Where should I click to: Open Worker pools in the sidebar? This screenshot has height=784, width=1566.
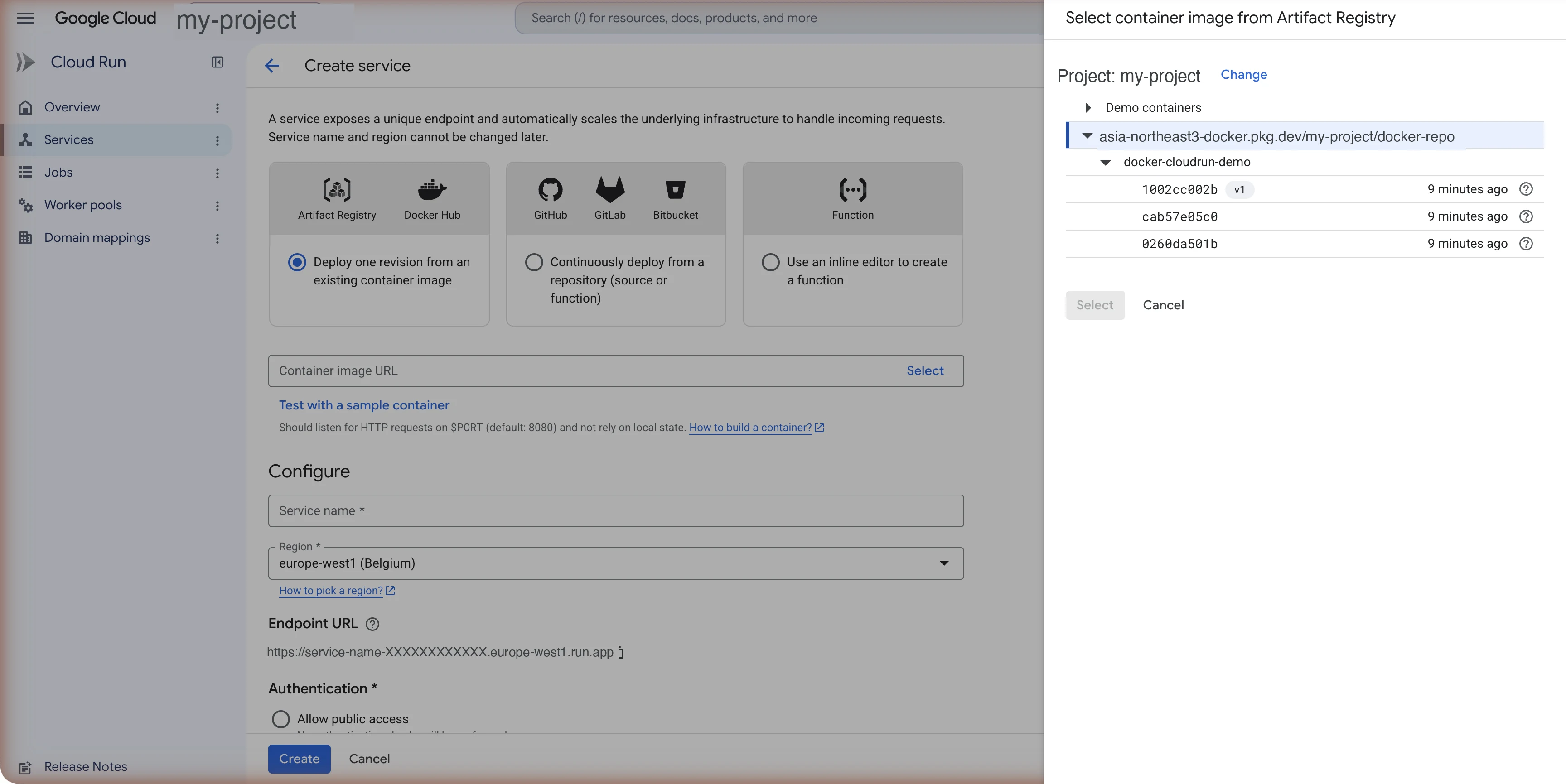(82, 206)
